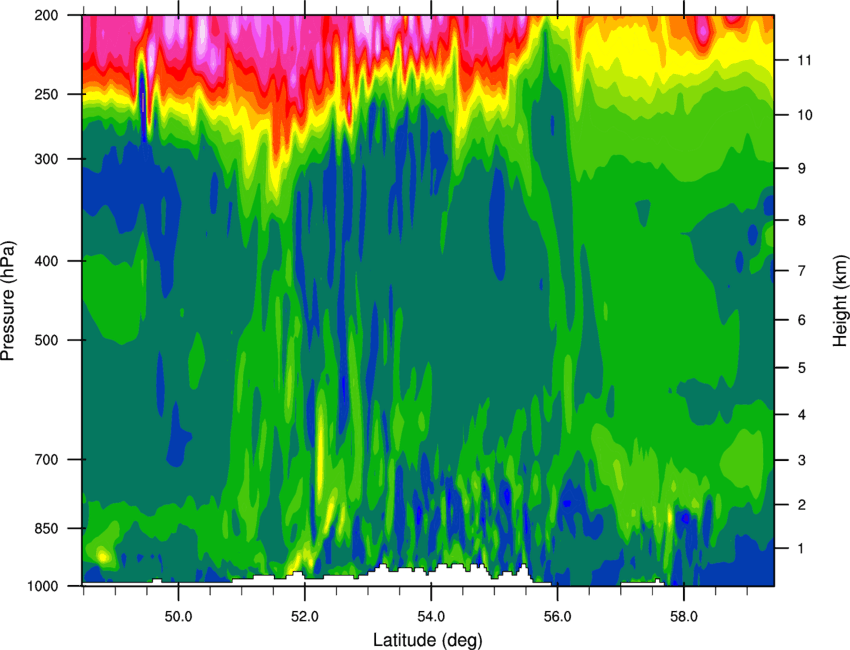The image size is (850, 650).
Task: Pick the 9 km height label
Action: [x=802, y=169]
